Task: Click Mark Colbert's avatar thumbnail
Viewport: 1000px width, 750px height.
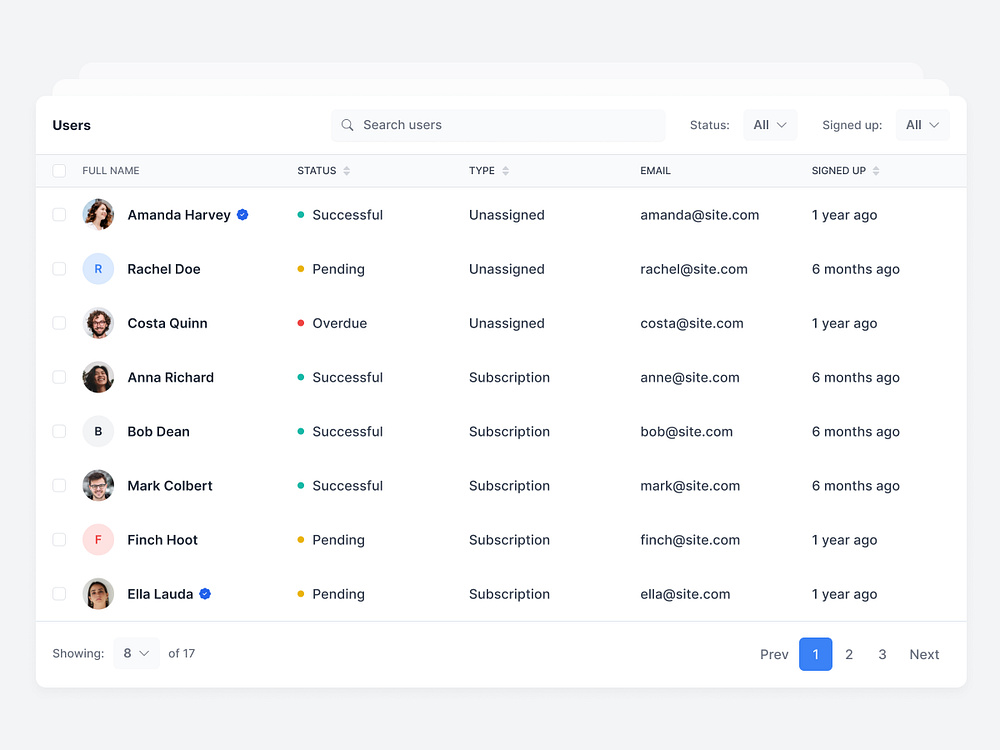Action: pyautogui.click(x=98, y=485)
